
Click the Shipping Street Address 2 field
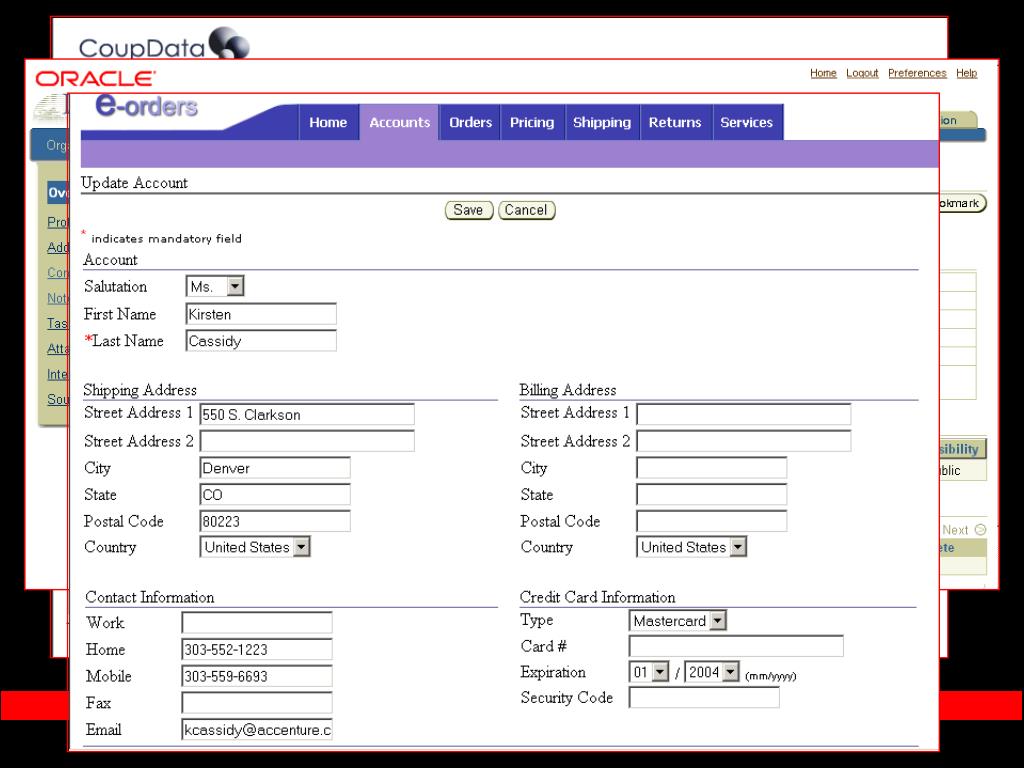307,441
